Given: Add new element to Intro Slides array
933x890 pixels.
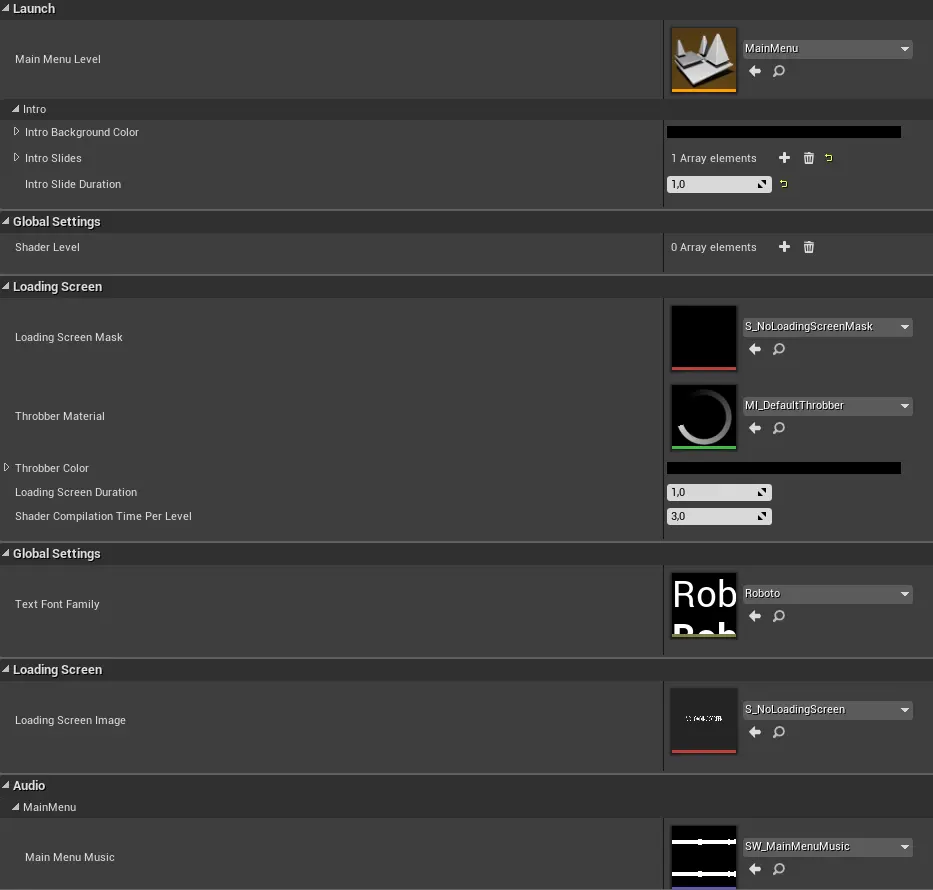Looking at the screenshot, I should 784,158.
